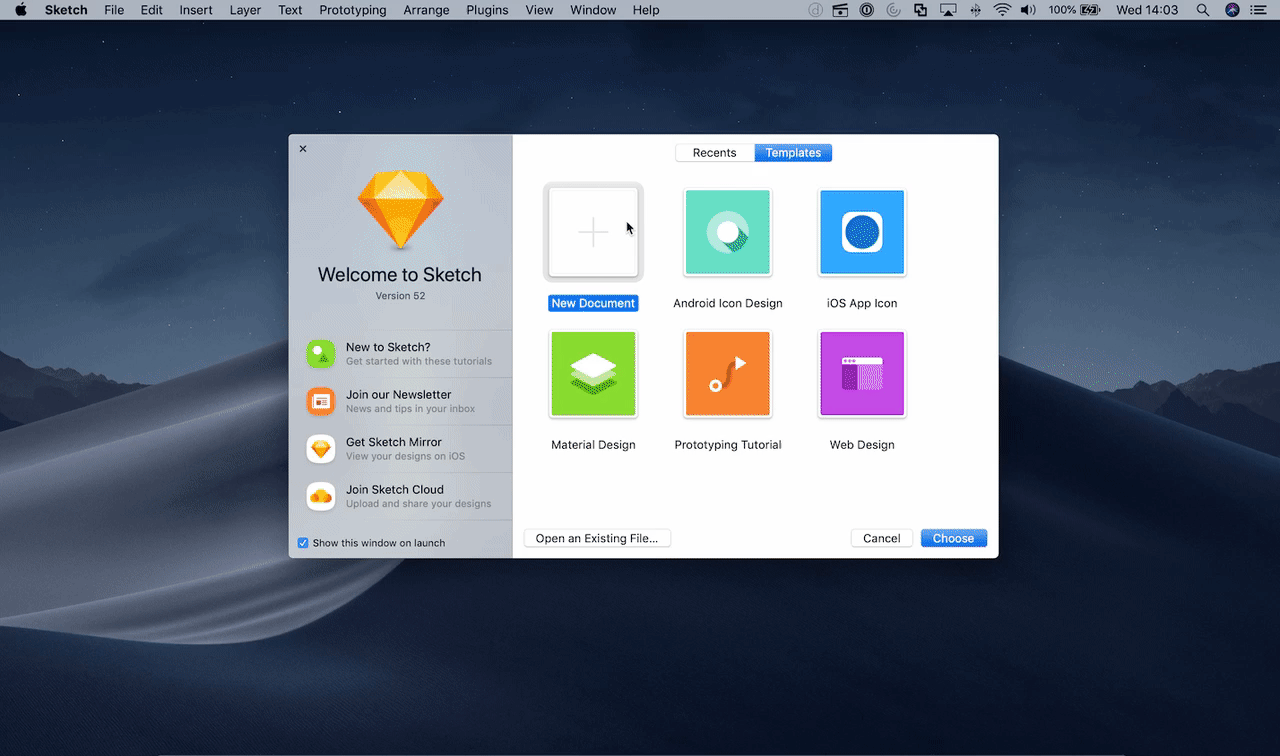Click the green New to Sketch icon

(321, 354)
